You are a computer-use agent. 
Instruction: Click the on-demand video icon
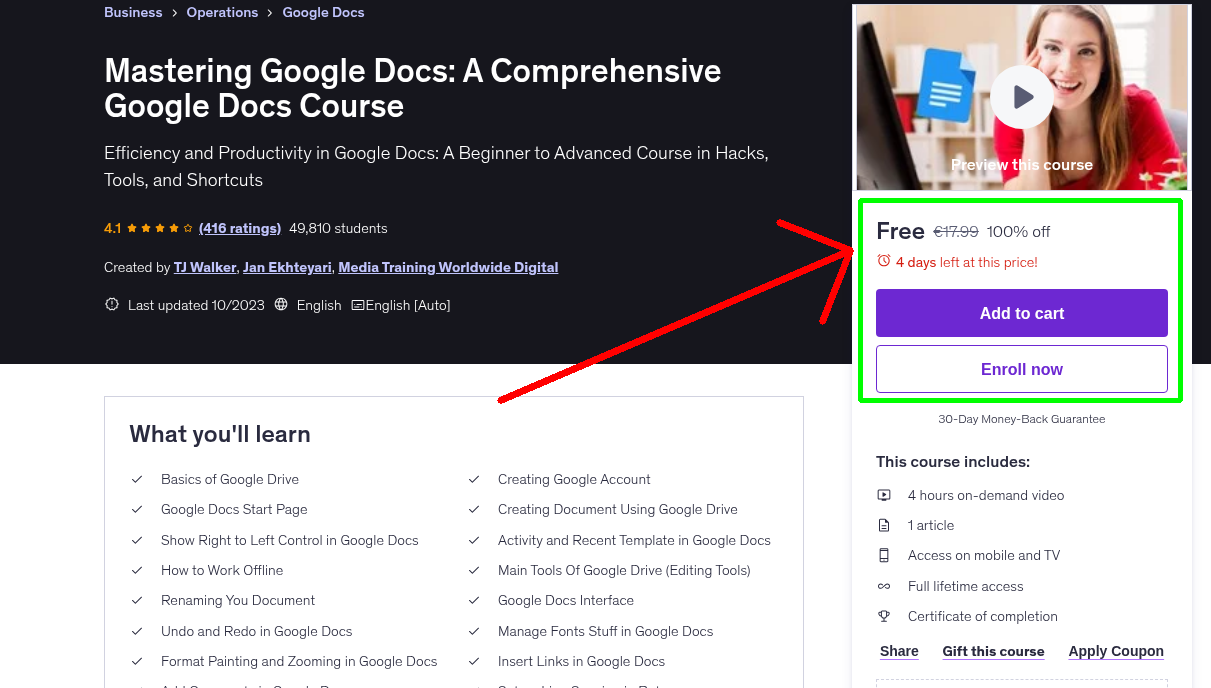tap(884, 494)
